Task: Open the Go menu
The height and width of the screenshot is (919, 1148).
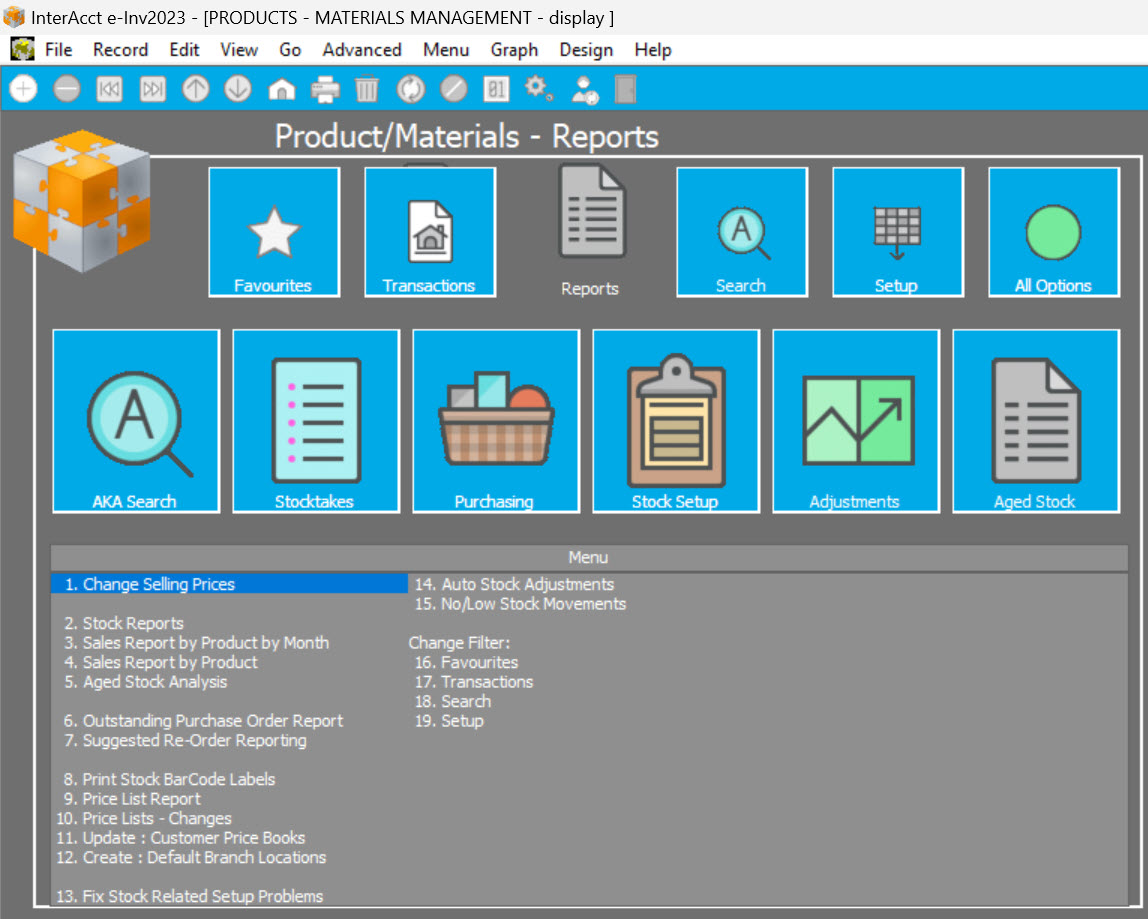Action: tap(290, 50)
